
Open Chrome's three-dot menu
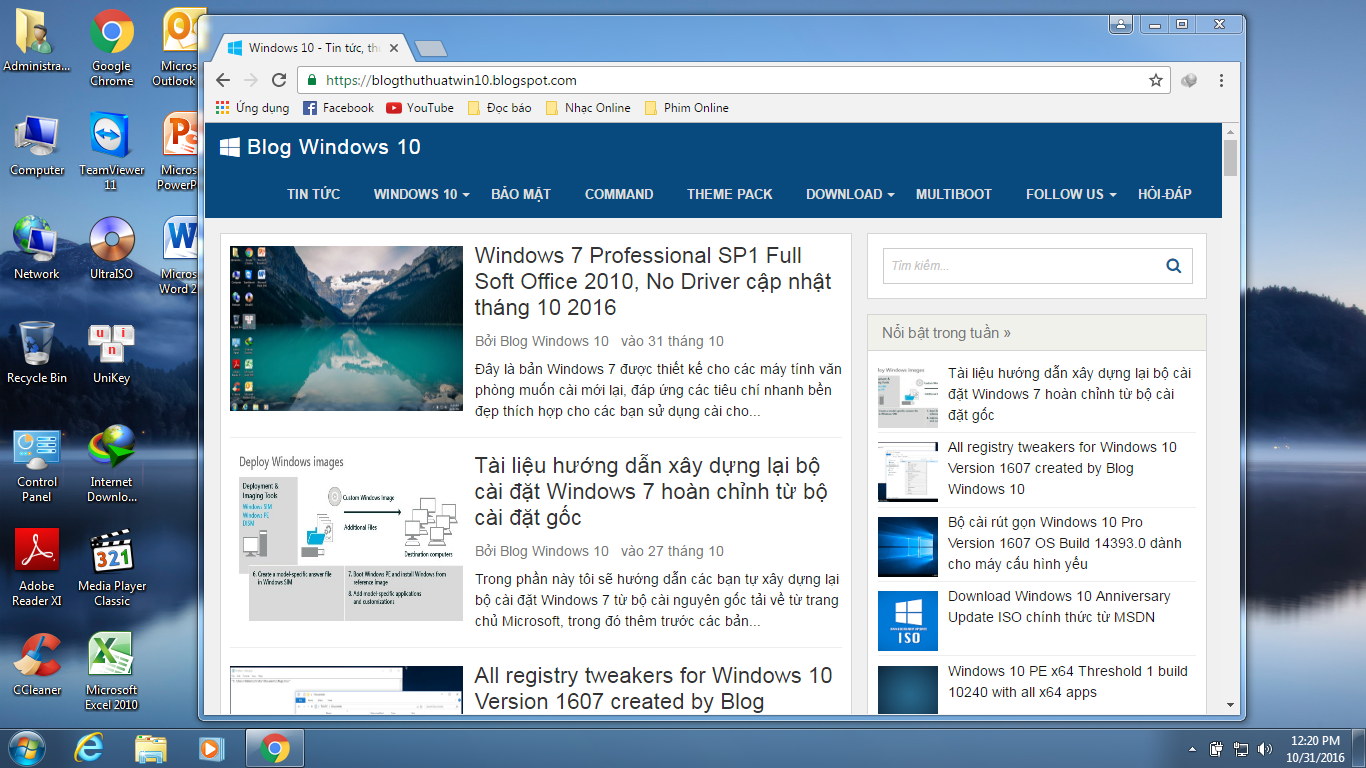(x=1221, y=80)
